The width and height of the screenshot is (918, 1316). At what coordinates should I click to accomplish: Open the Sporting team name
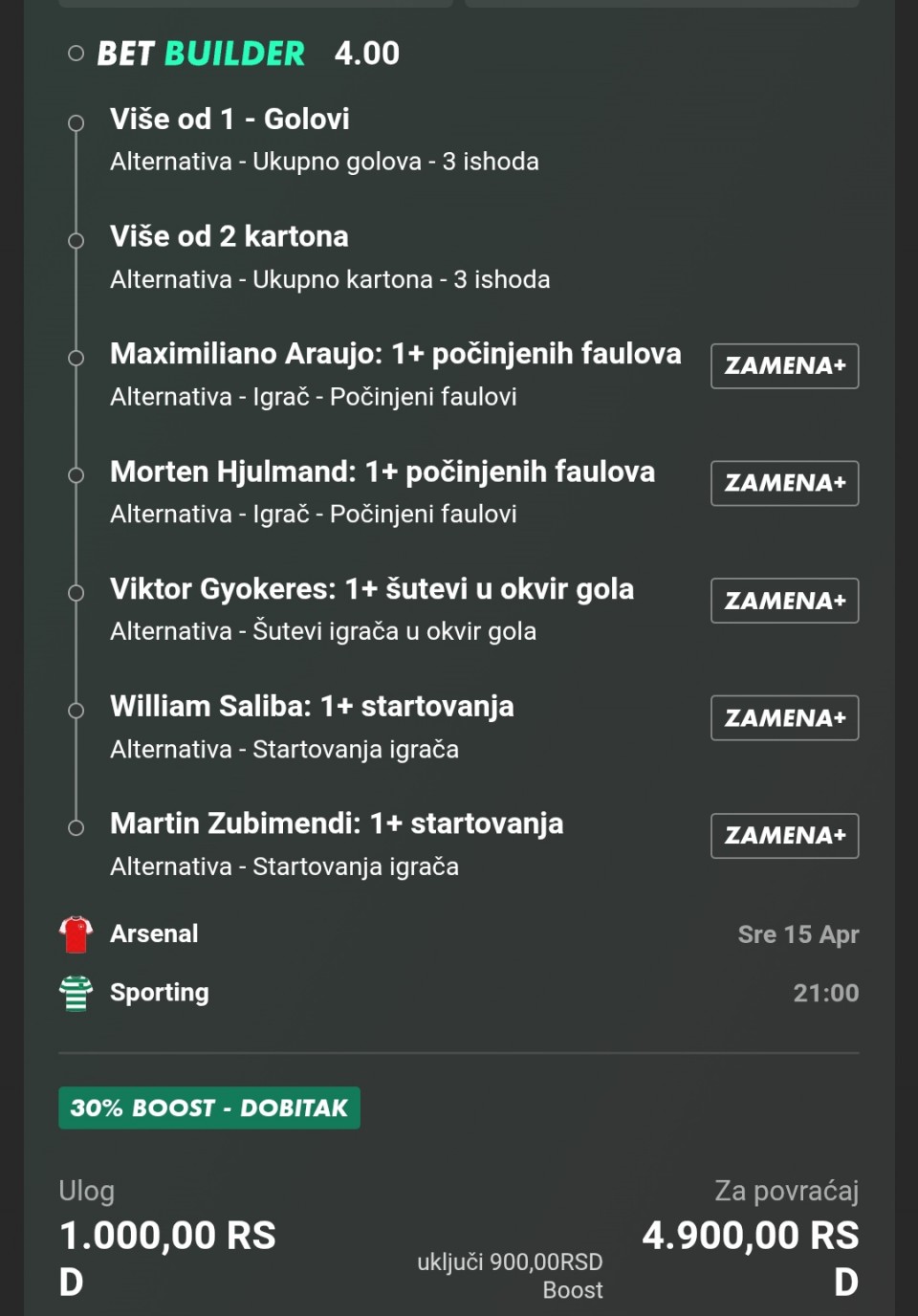click(159, 993)
